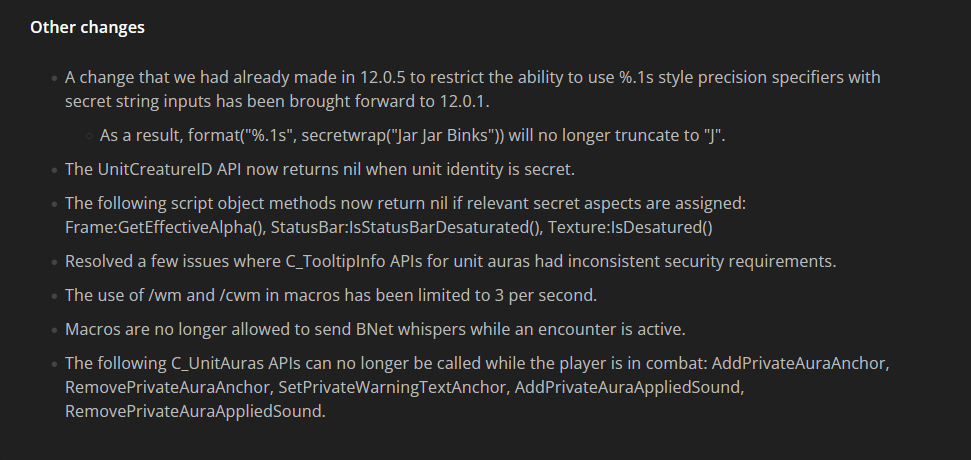Click "Frame:GetEffectiveAlpha()" method name
Viewport: 971px width, 460px height.
[x=163, y=227]
